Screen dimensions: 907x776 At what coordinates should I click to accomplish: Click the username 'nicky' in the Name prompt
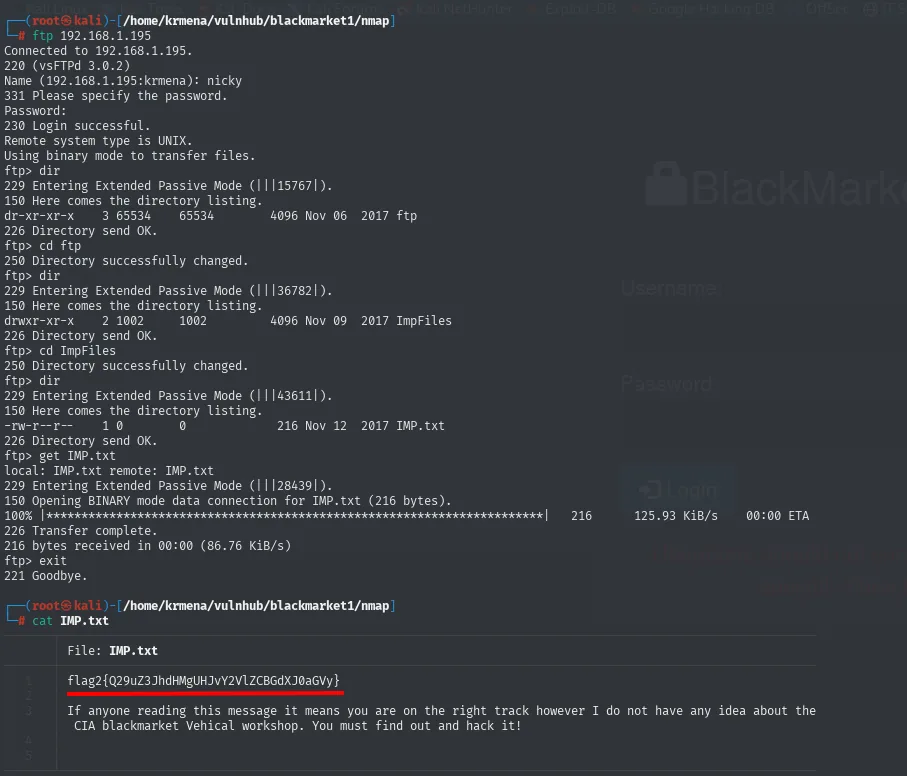[x=224, y=81]
